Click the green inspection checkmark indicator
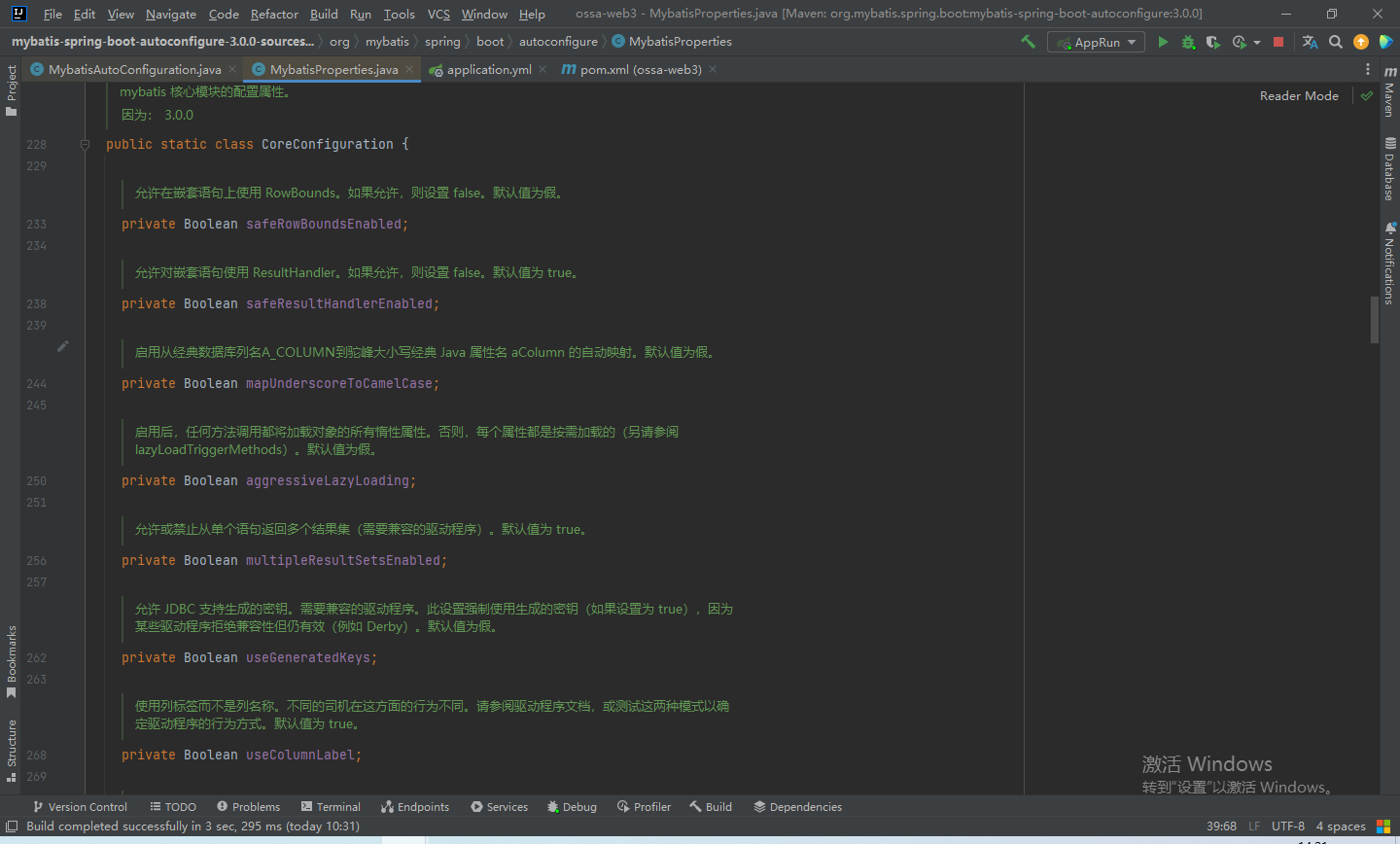This screenshot has height=844, width=1400. 1367,95
